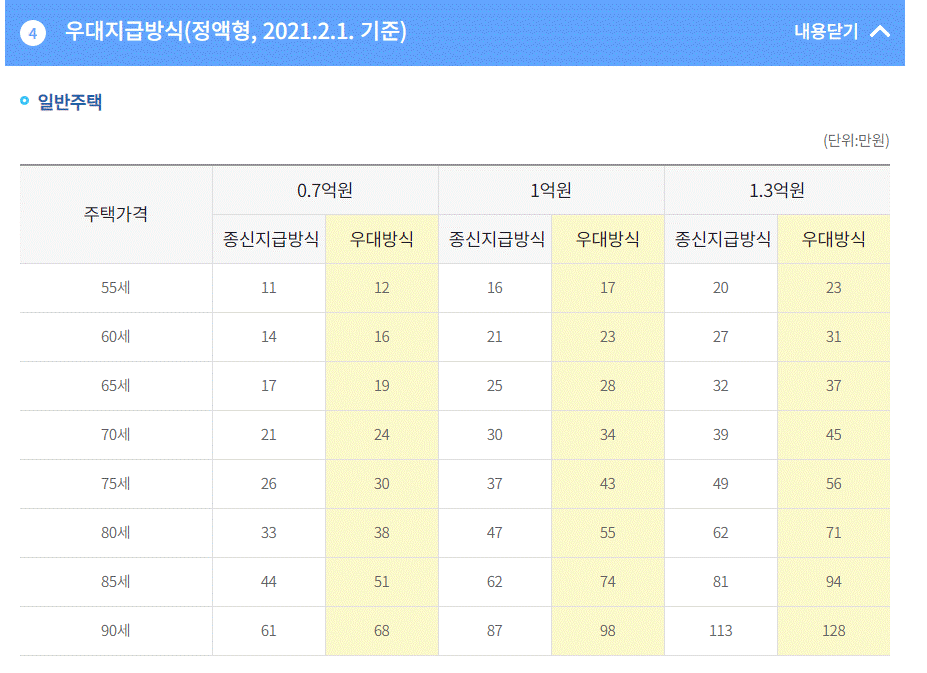Screen dimensions: 927x673
Task: Click value 33 in the 80세 row
Action: pyautogui.click(x=269, y=533)
